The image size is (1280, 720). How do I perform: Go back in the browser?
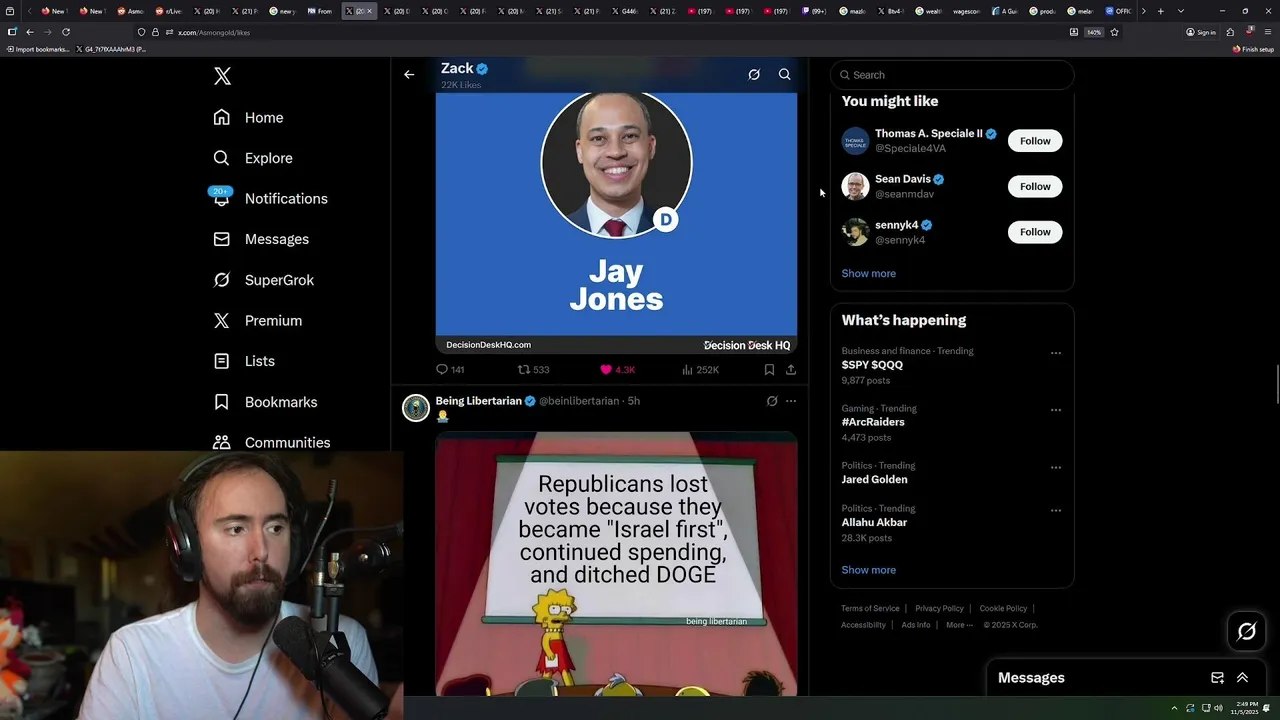29,32
